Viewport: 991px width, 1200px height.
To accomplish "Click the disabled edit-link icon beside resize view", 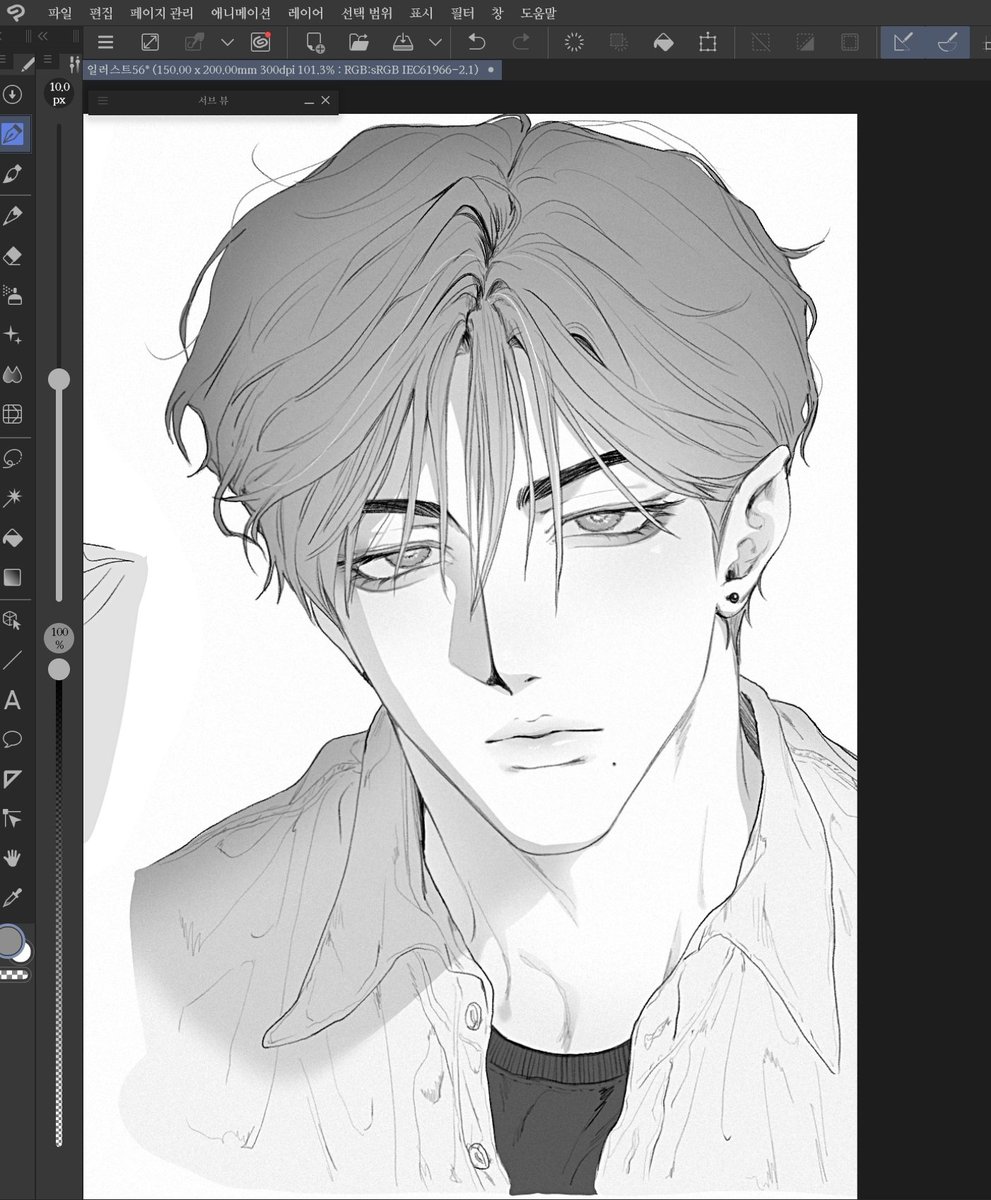I will click(x=194, y=42).
